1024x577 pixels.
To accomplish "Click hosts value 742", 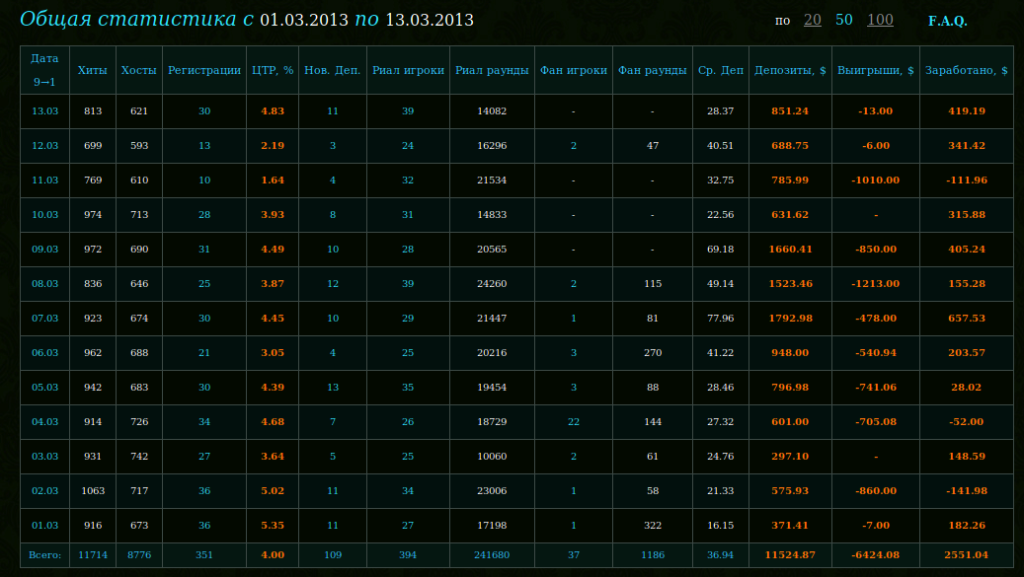I will (139, 457).
